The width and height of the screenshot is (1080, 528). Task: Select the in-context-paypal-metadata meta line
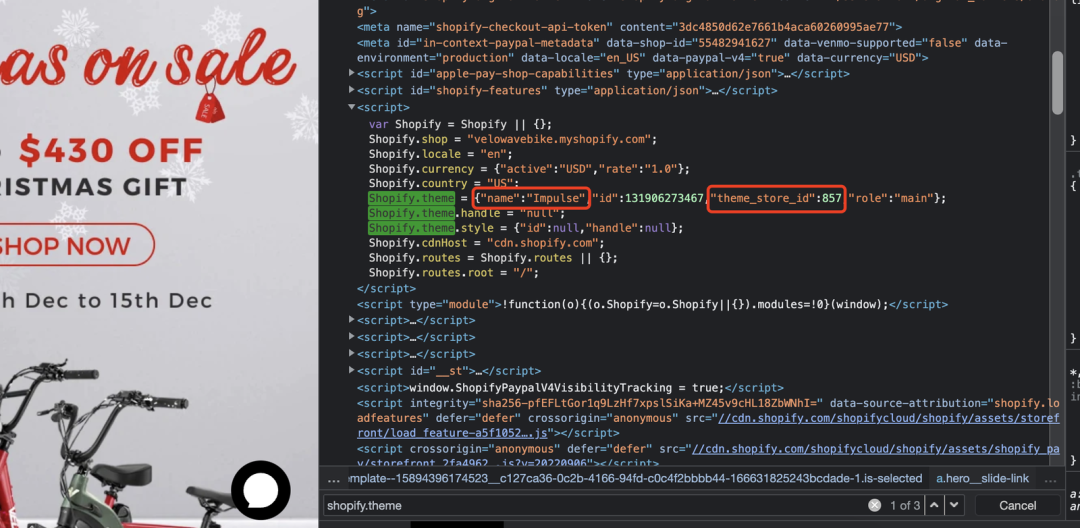pos(682,50)
